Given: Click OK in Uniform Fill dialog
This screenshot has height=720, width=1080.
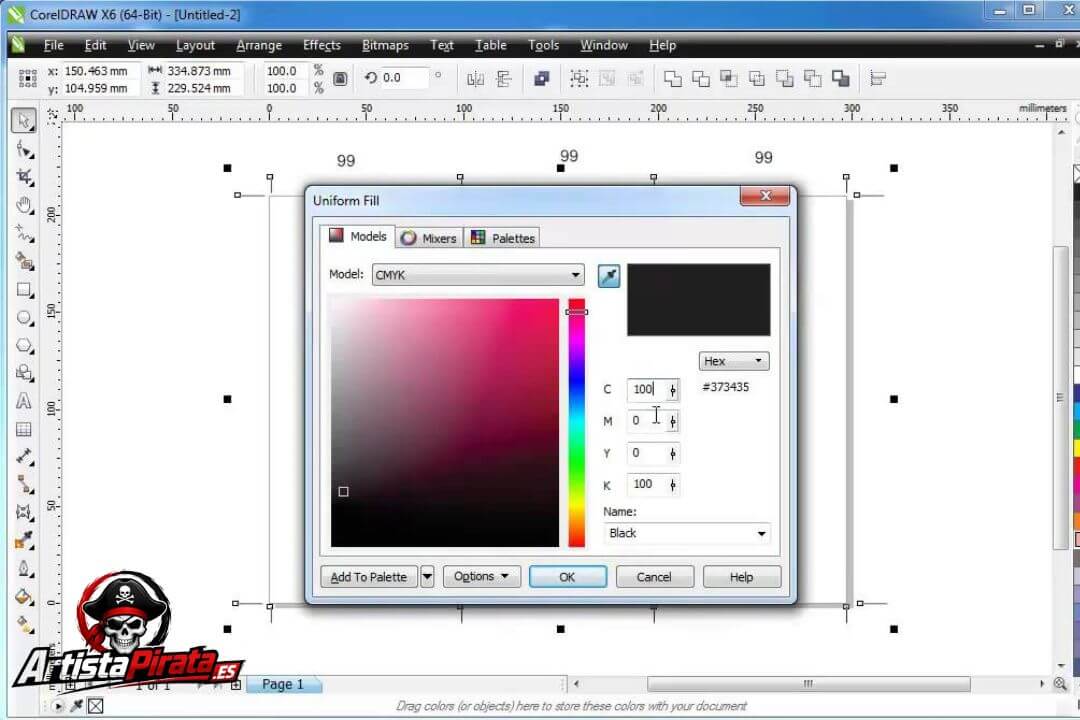Looking at the screenshot, I should (x=568, y=577).
